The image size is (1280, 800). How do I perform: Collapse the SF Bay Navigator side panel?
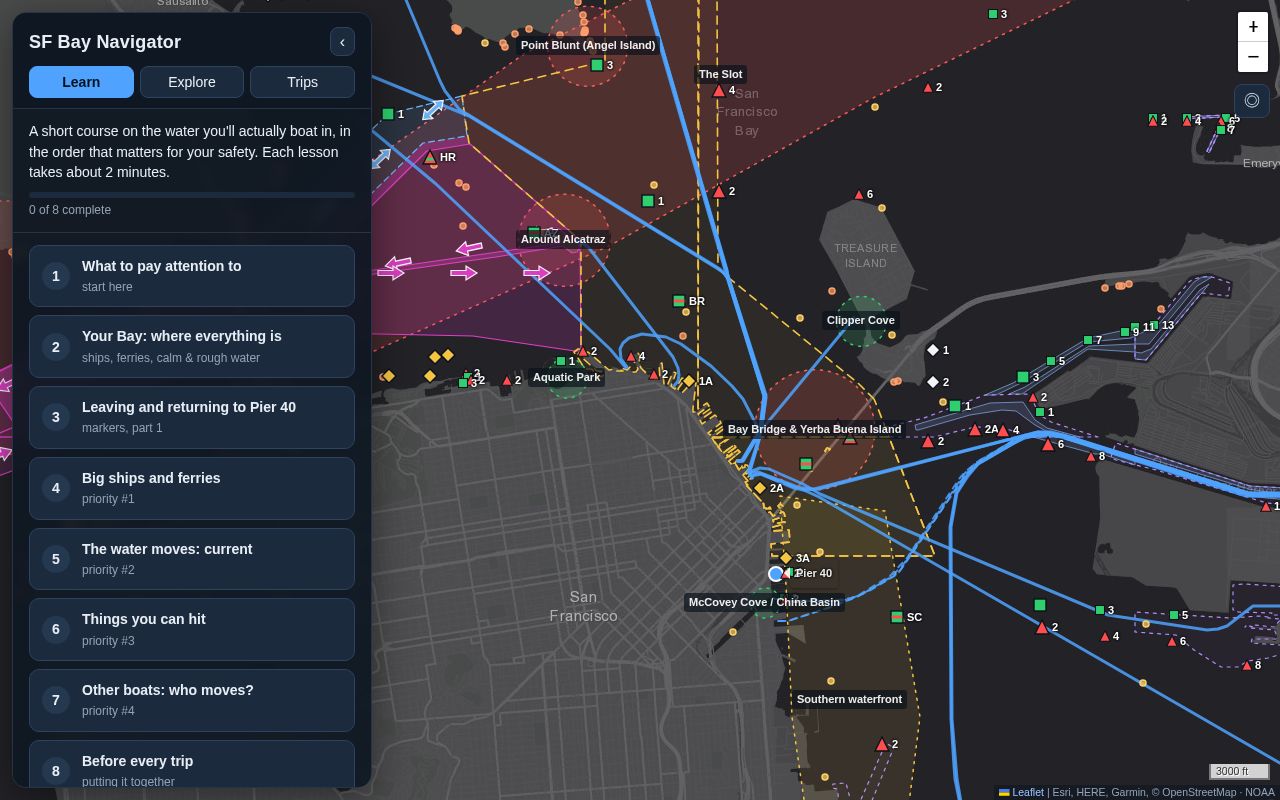pos(342,42)
